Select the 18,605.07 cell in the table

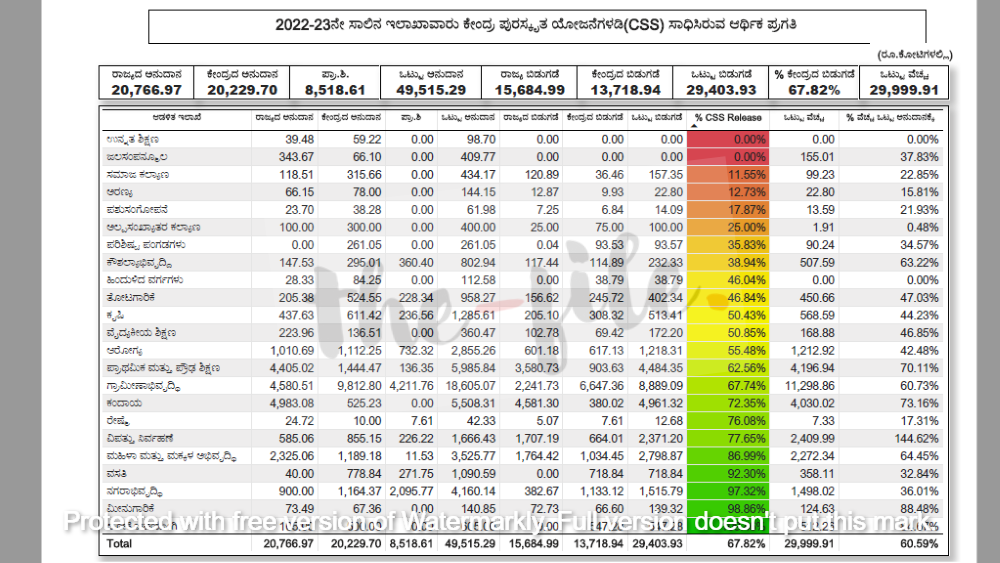tap(468, 385)
